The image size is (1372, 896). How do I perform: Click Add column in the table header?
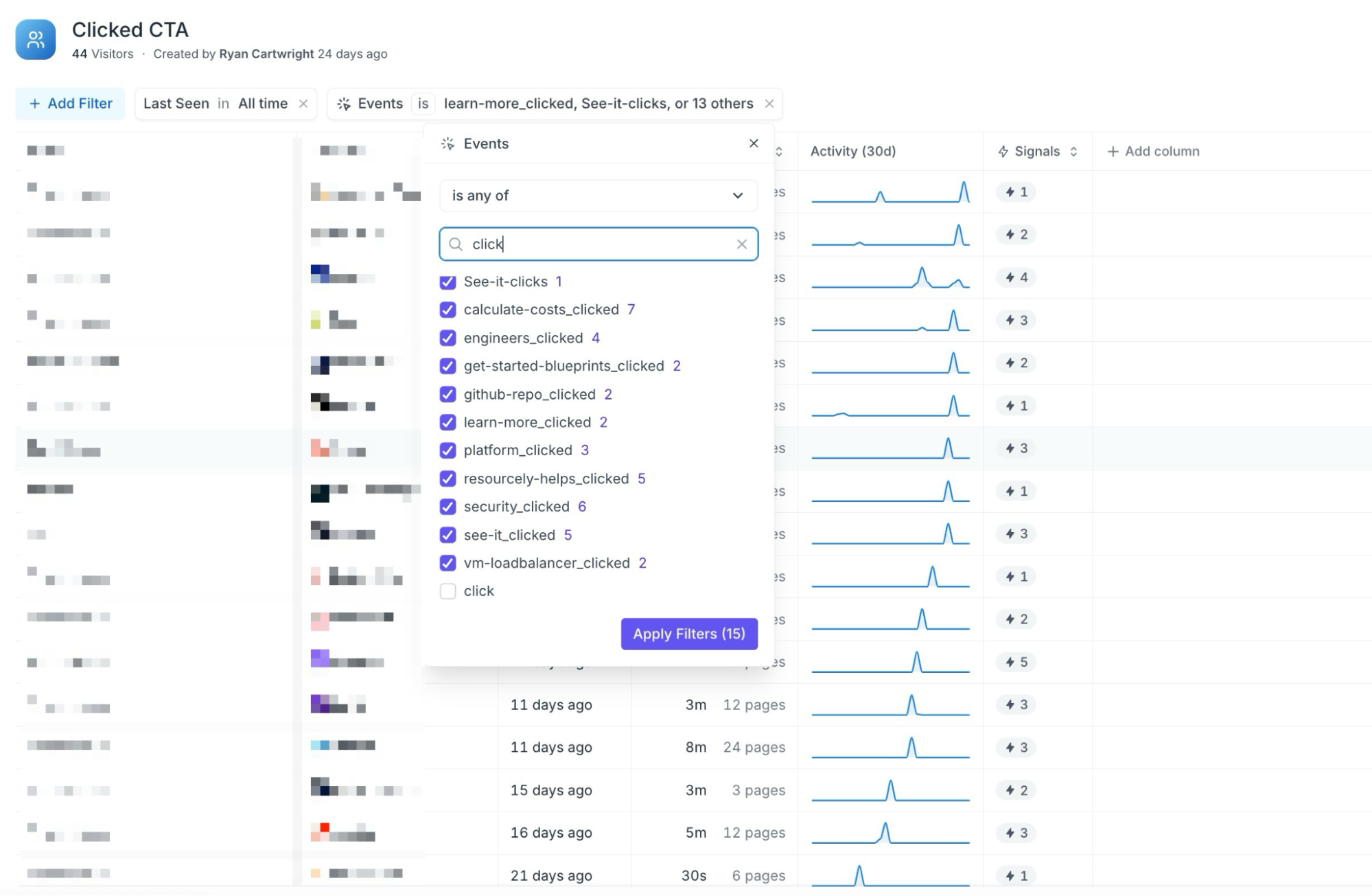(1153, 152)
